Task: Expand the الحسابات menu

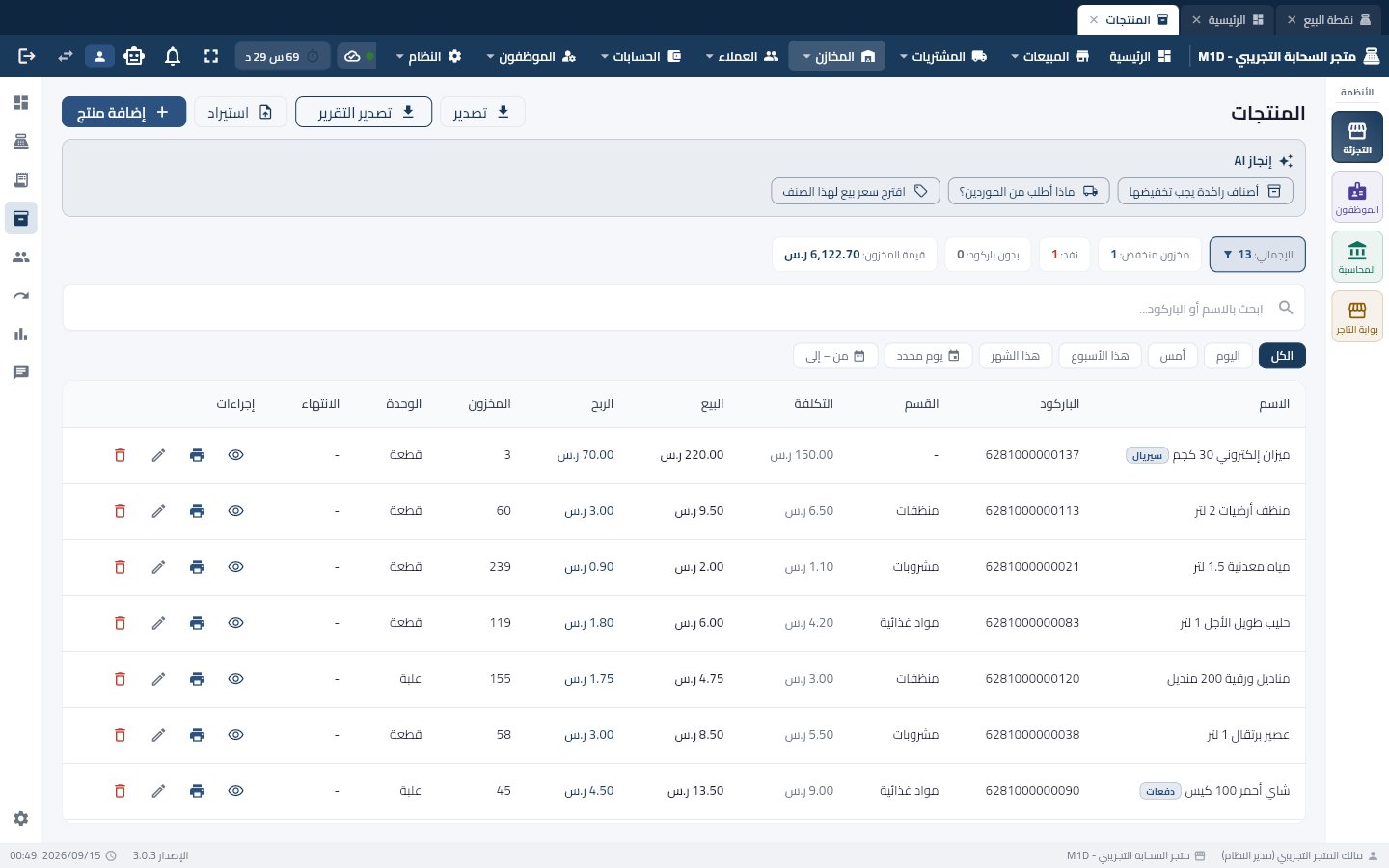Action: pos(641,57)
